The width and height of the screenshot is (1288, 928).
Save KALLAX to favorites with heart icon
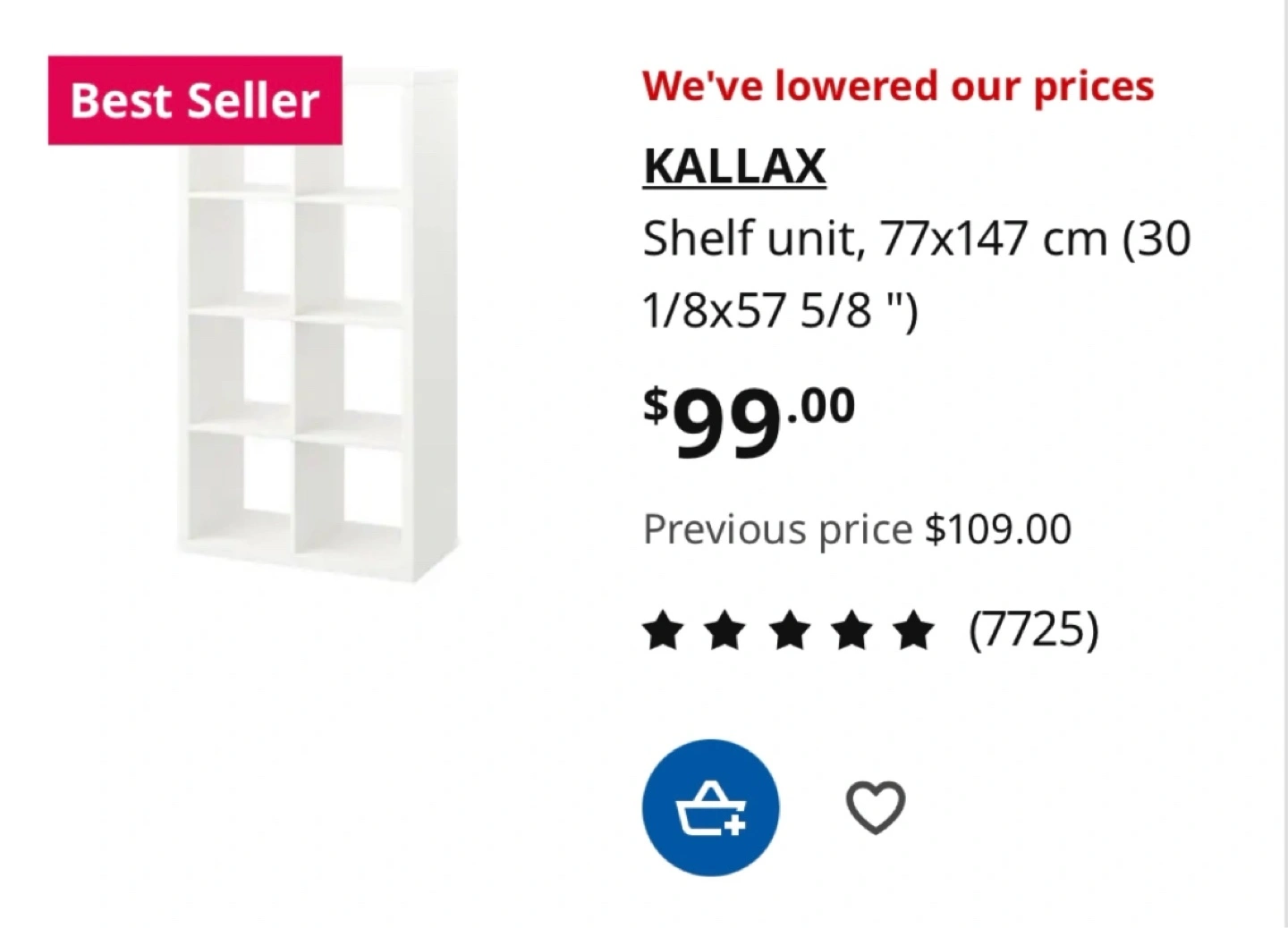coord(876,807)
